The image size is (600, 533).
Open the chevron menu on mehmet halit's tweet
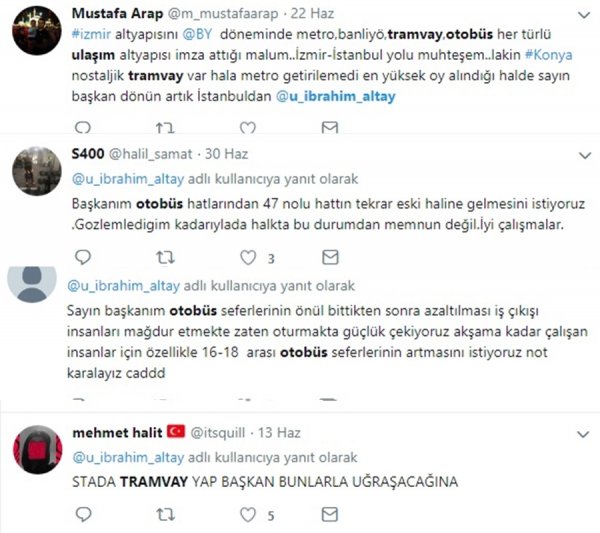pos(583,434)
